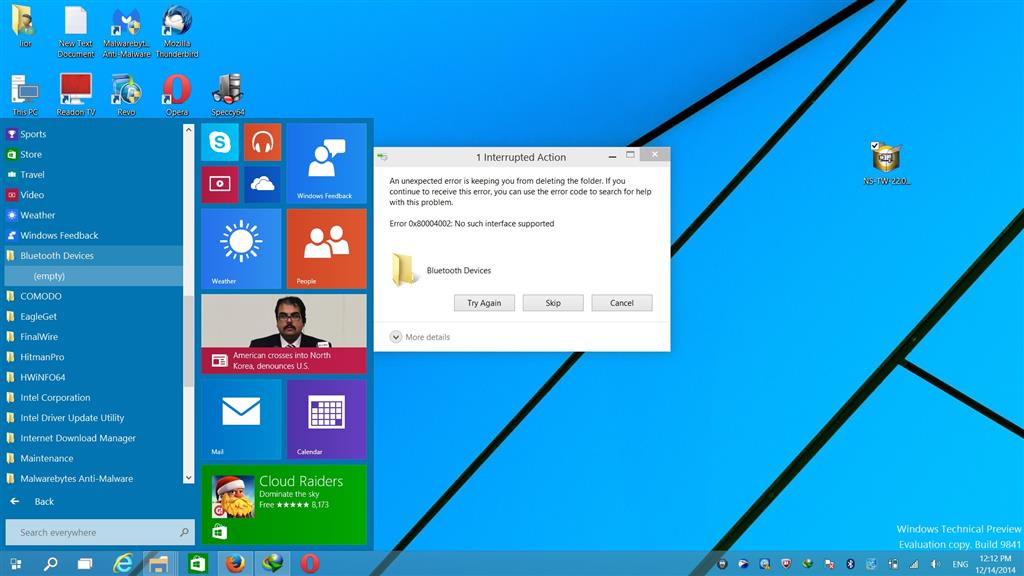Open Video from the apps list
This screenshot has width=1024, height=576.
(93, 195)
